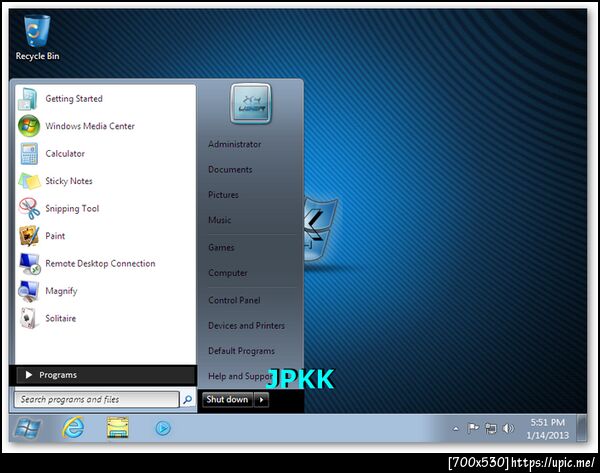Open Help and Support link
Viewport: 600px width, 473px height.
coord(240,376)
